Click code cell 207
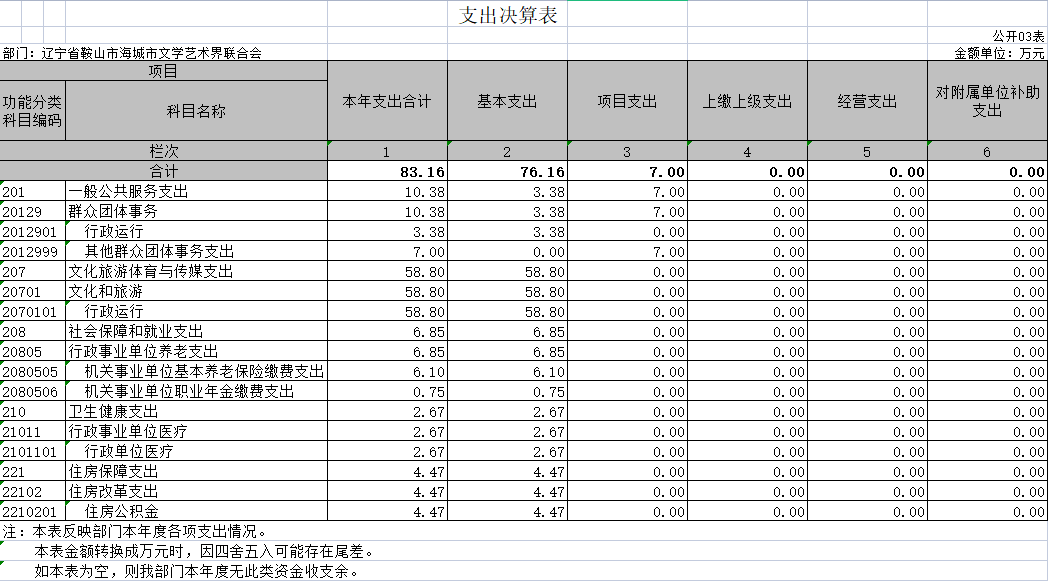The width and height of the screenshot is (1048, 581). point(32,272)
